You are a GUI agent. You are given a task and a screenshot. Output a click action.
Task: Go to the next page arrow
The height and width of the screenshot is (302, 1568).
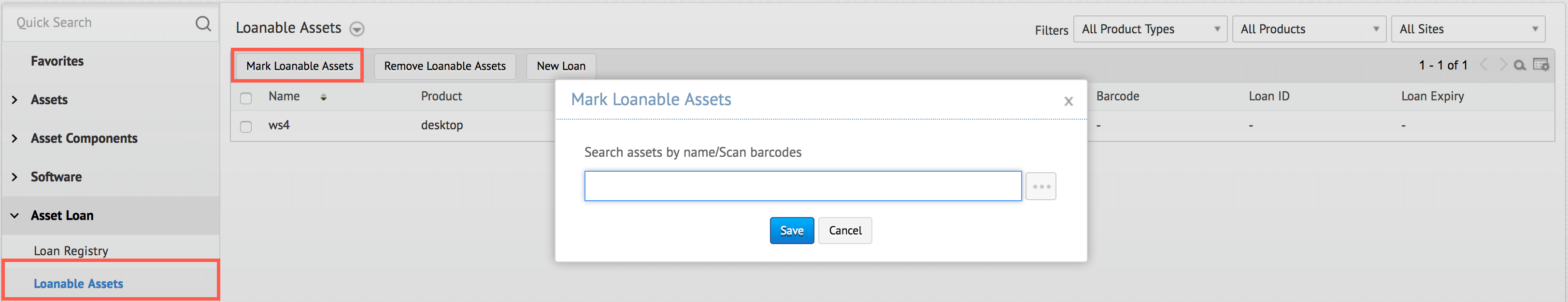pyautogui.click(x=1502, y=65)
